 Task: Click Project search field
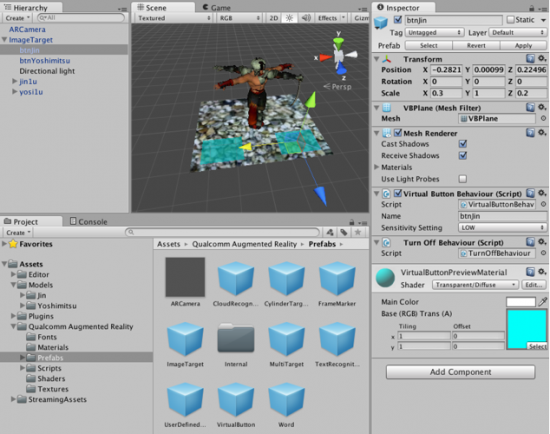[222, 232]
